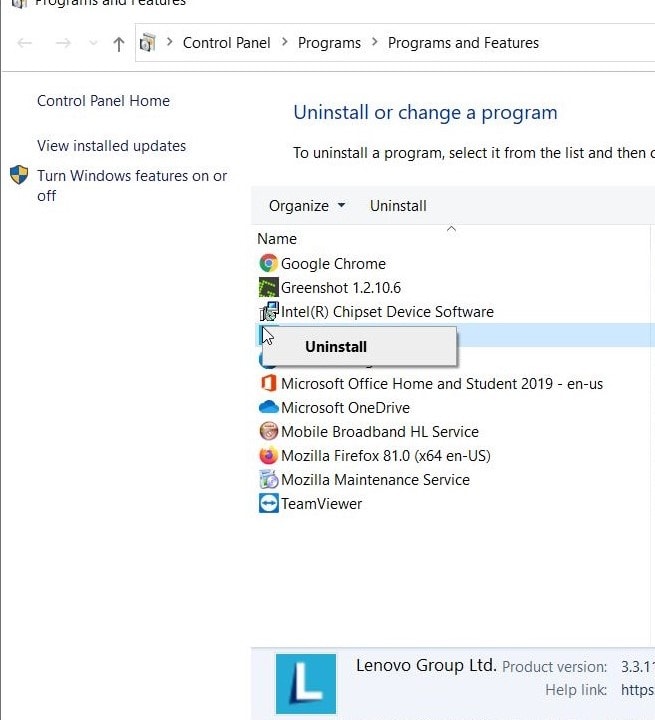Click the Back navigation arrow
Screen dimensions: 655x720
24,43
